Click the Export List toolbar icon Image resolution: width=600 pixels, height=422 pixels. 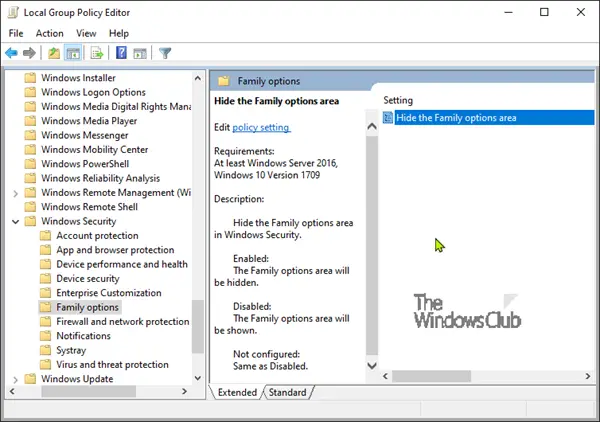(x=97, y=53)
